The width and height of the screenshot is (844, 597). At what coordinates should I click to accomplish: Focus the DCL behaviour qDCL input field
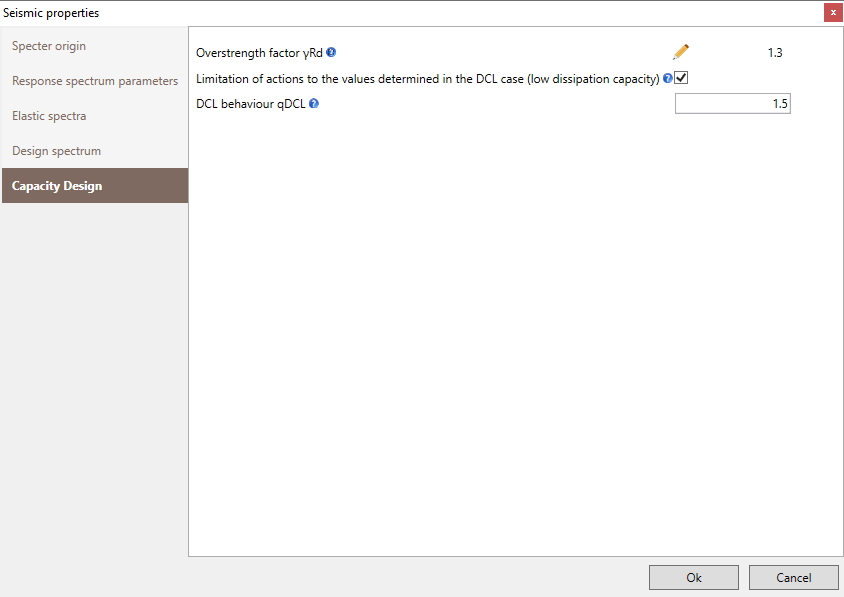click(x=733, y=103)
